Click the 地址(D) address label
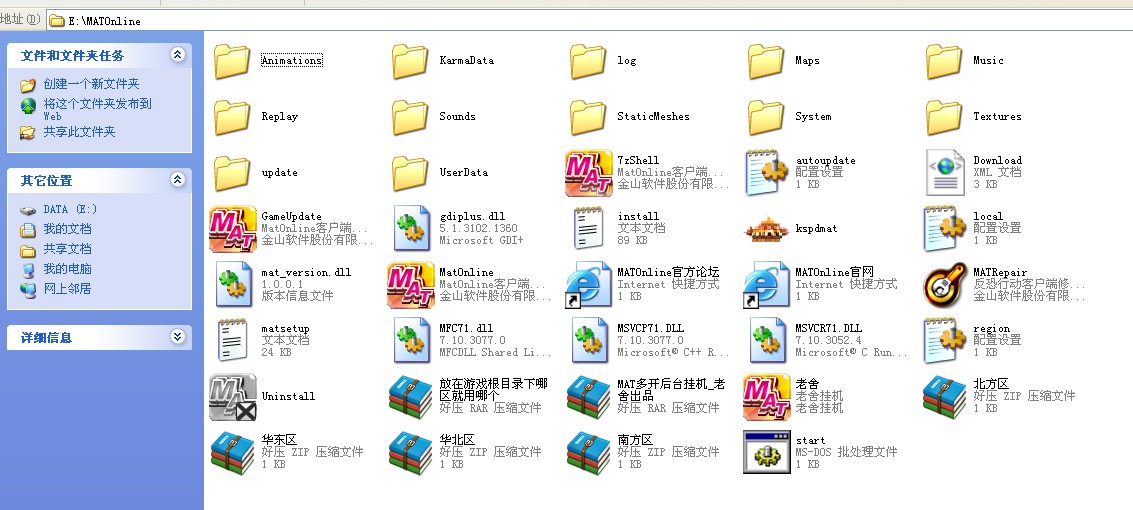Screen dimensions: 1133x510 pos(21,20)
